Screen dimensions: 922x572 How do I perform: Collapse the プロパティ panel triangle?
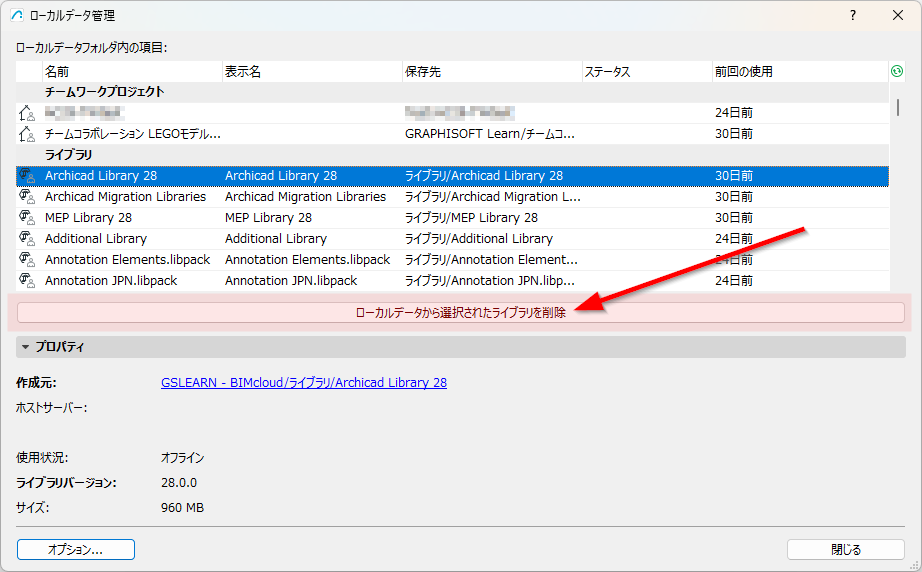click(x=25, y=347)
